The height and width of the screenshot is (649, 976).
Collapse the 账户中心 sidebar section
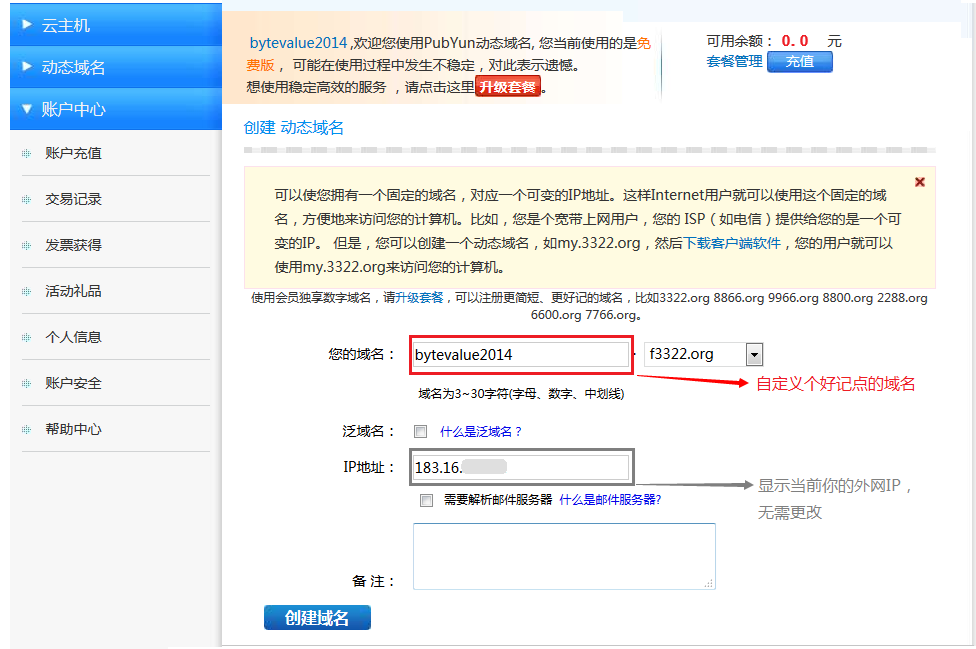(x=115, y=109)
